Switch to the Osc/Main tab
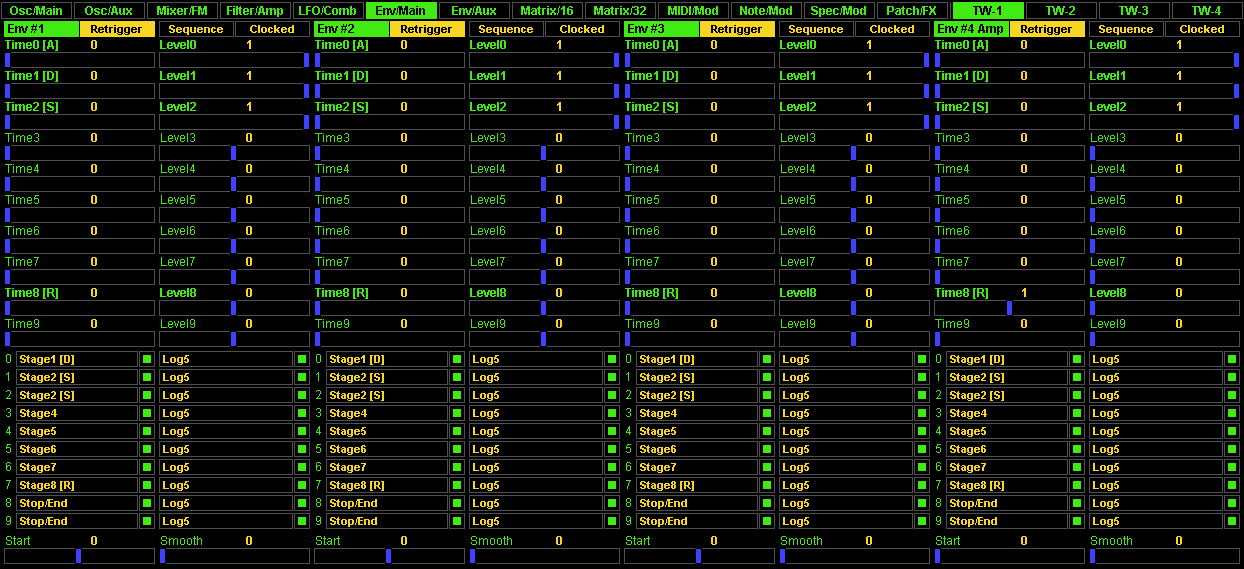This screenshot has height=569, width=1244. (x=37, y=10)
